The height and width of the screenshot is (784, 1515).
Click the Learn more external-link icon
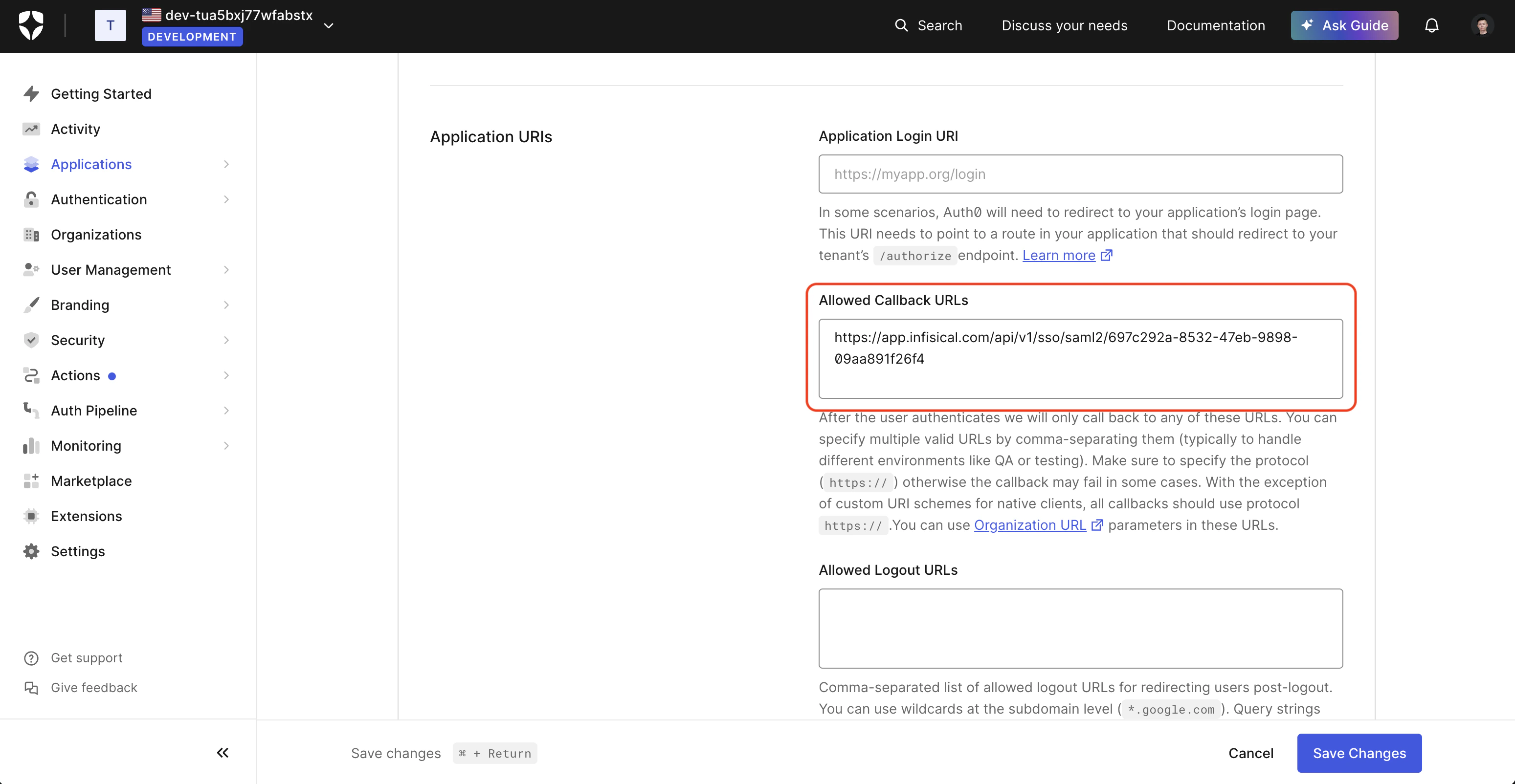pos(1106,255)
